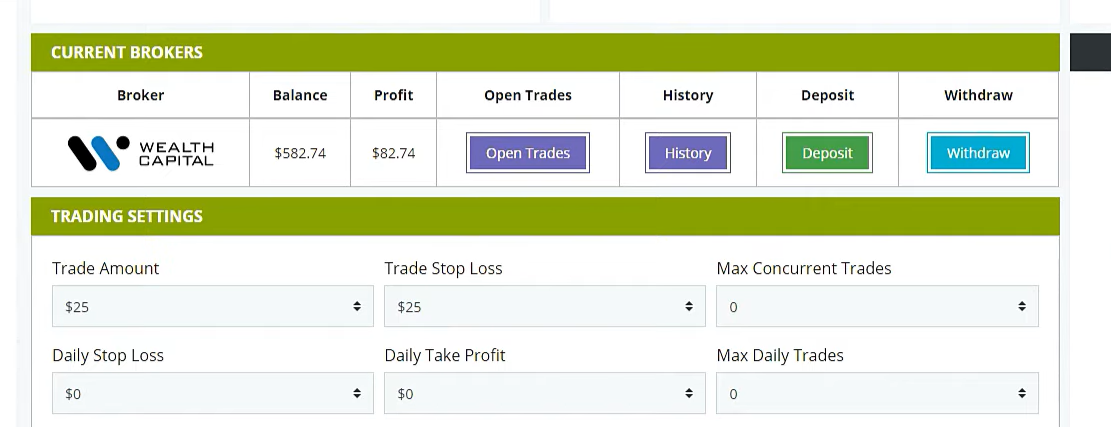Open the Max Concurrent Trades dropdown
Screen dimensions: 1111x427
(877, 307)
